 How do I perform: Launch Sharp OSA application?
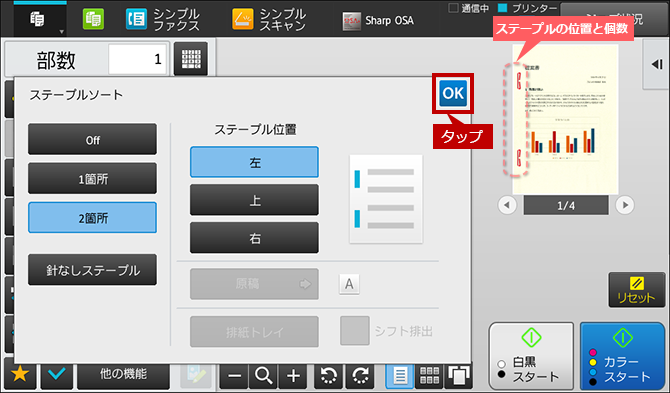378,20
